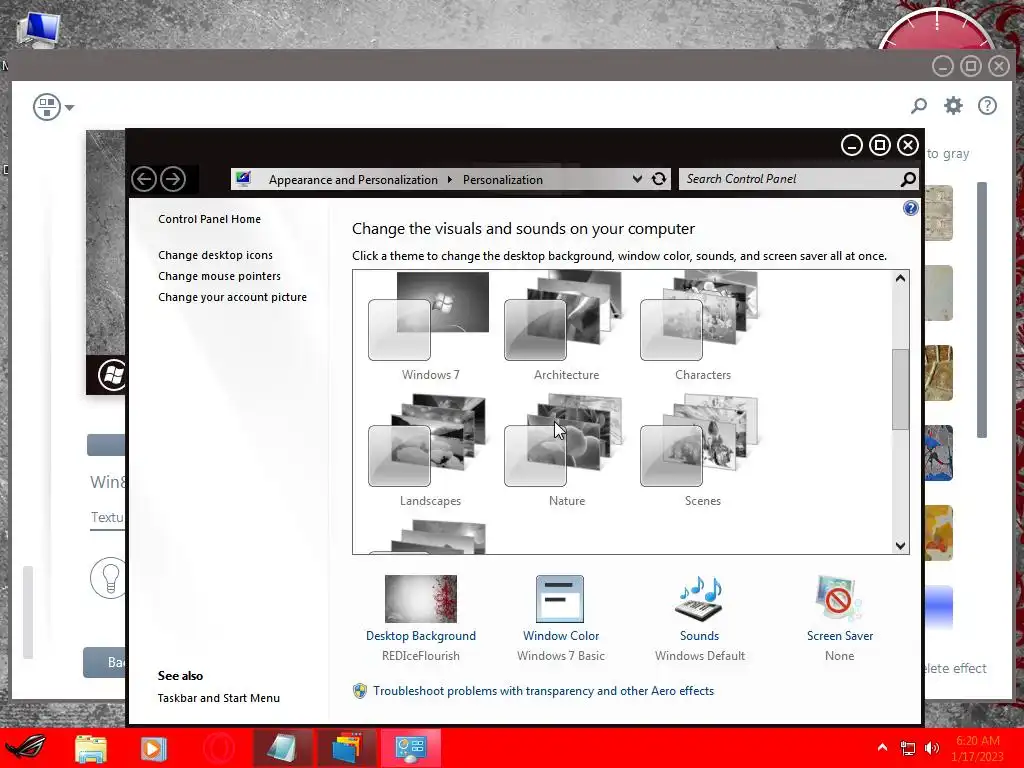This screenshot has width=1024, height=768.
Task: Select the Architecture theme
Action: (x=566, y=327)
